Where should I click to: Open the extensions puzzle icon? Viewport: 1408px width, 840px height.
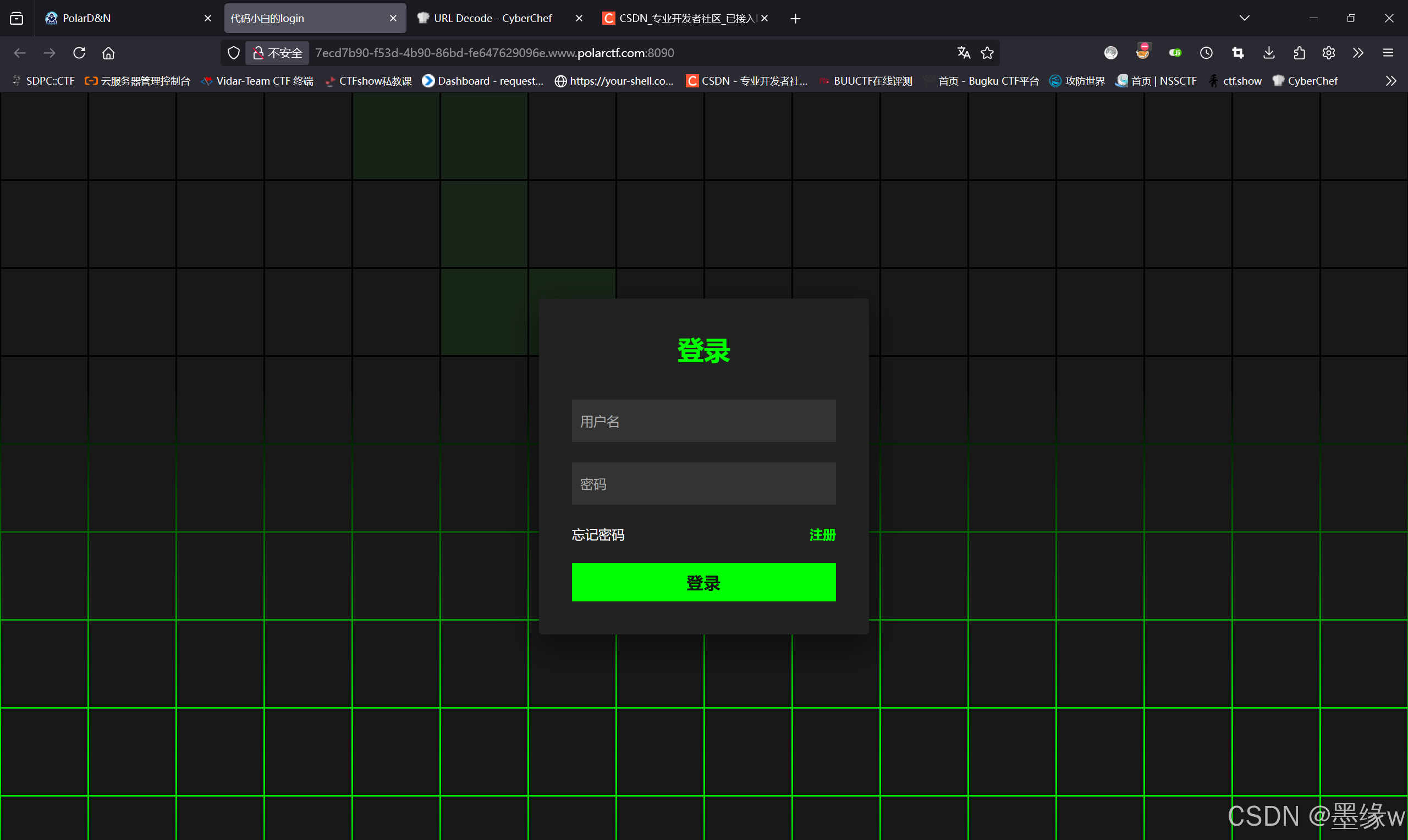(x=1299, y=53)
